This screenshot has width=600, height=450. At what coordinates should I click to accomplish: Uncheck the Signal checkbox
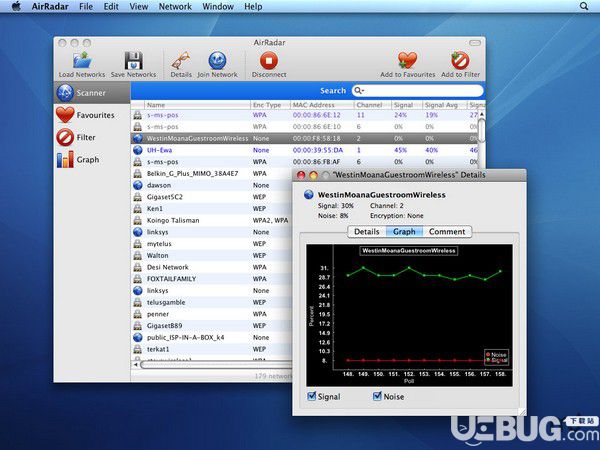click(312, 396)
